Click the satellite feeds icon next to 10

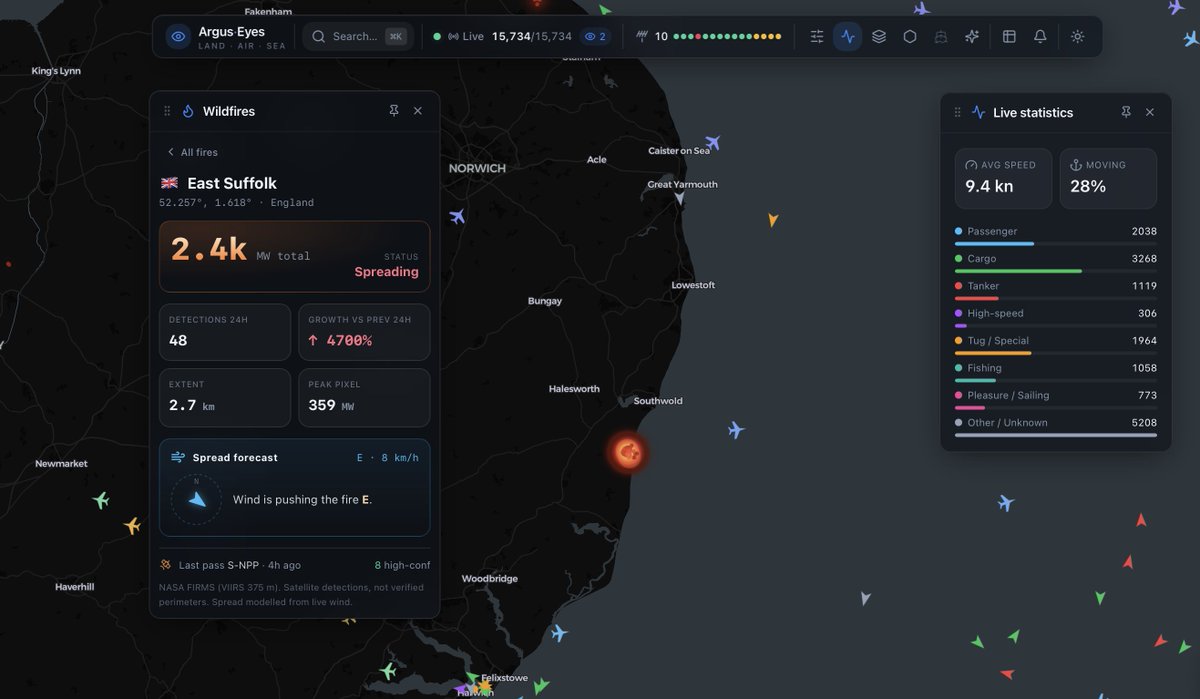(642, 37)
